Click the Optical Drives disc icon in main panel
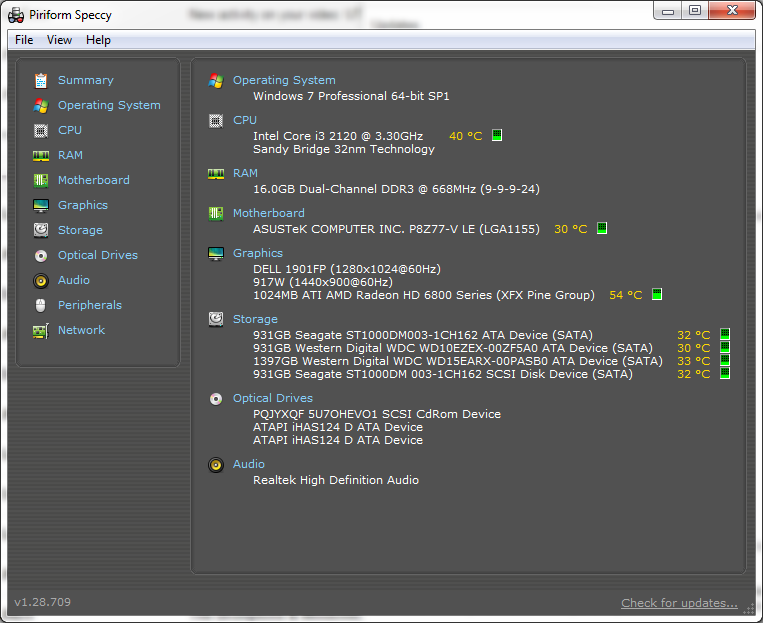 point(216,399)
